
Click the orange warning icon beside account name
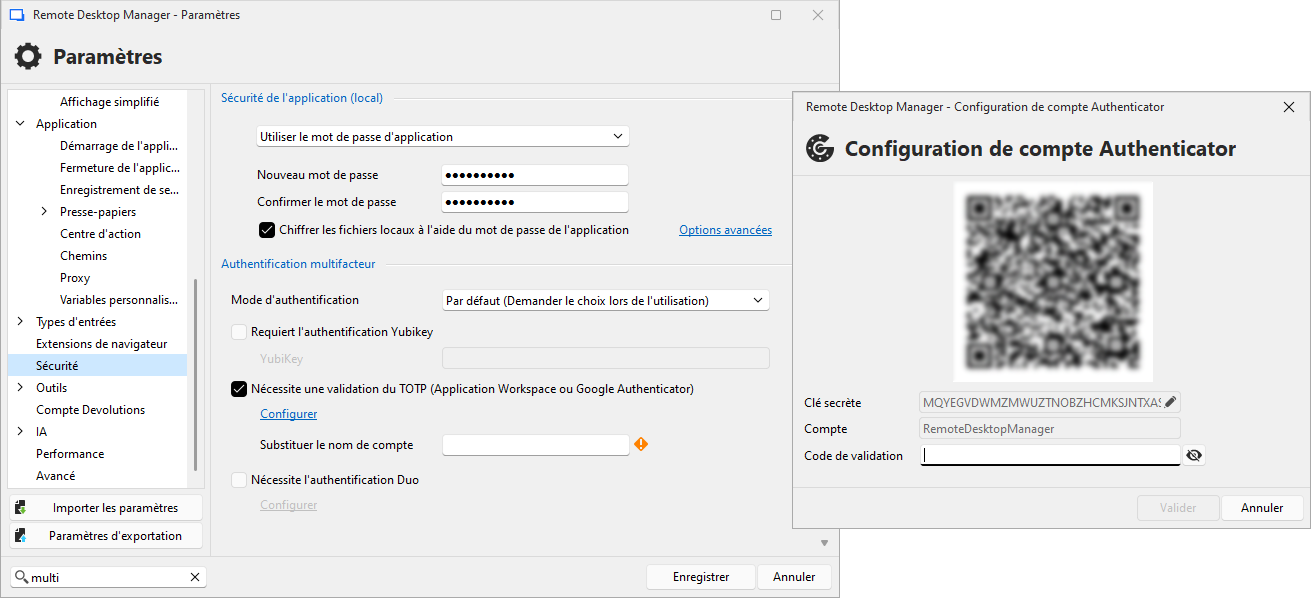click(x=641, y=444)
